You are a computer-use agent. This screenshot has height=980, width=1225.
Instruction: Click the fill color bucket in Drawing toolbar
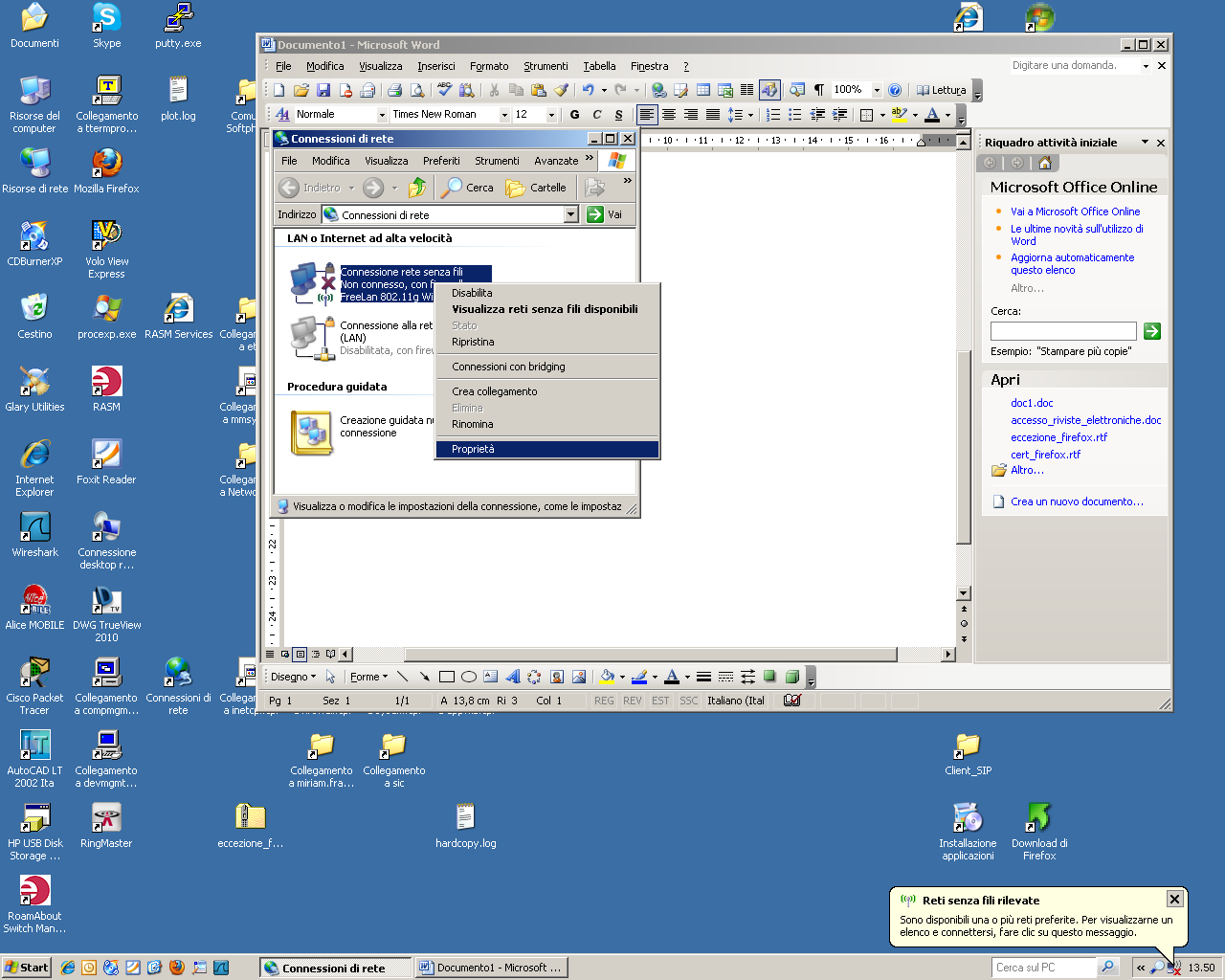[x=606, y=677]
